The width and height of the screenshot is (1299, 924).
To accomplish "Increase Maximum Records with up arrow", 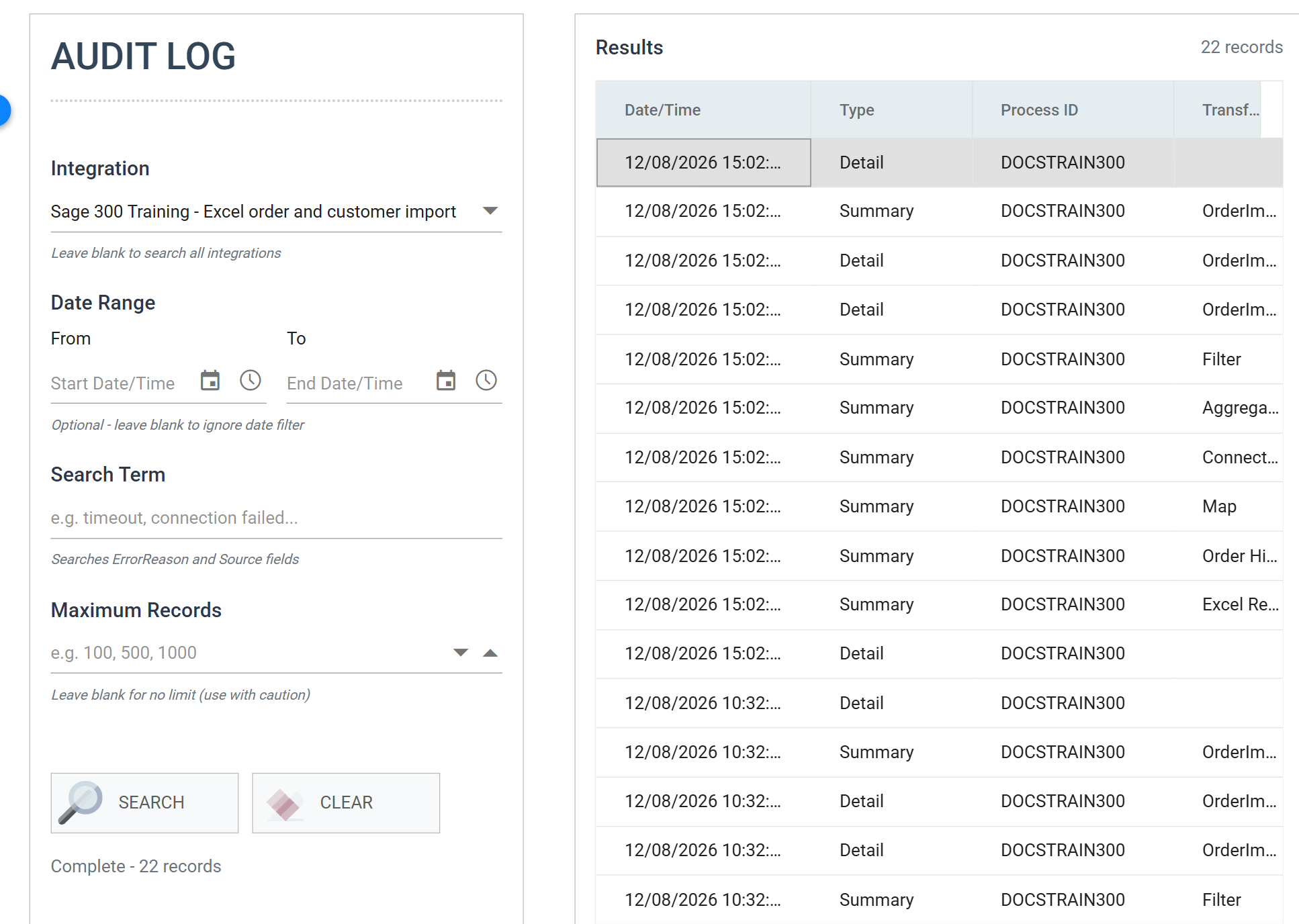I will [490, 653].
